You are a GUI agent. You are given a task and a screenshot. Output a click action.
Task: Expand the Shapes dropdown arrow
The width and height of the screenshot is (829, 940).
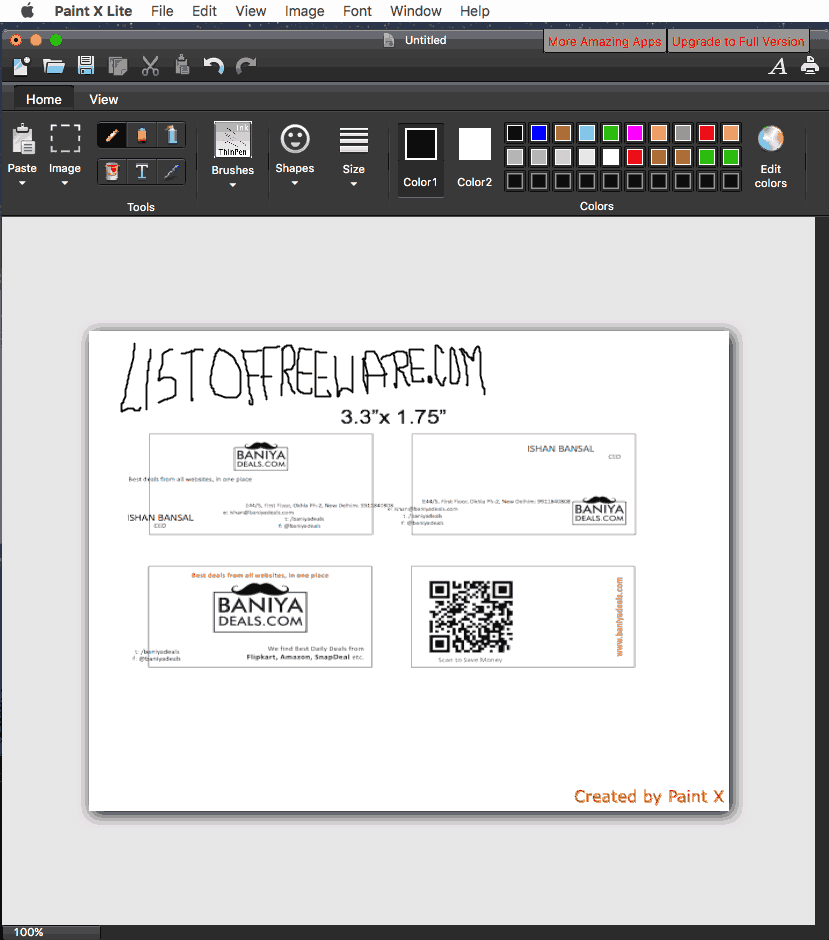click(x=295, y=183)
